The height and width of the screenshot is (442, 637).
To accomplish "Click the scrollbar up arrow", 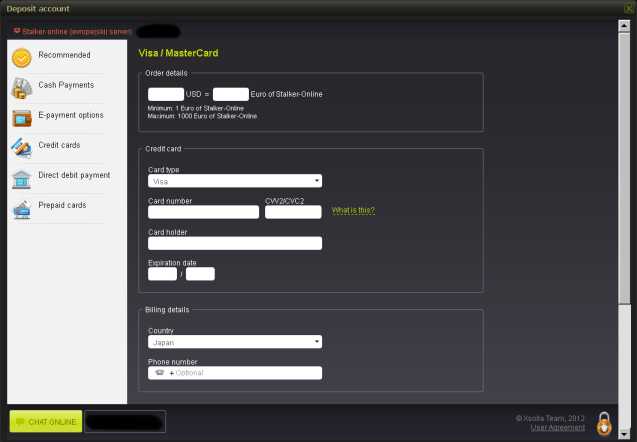I will tap(624, 26).
